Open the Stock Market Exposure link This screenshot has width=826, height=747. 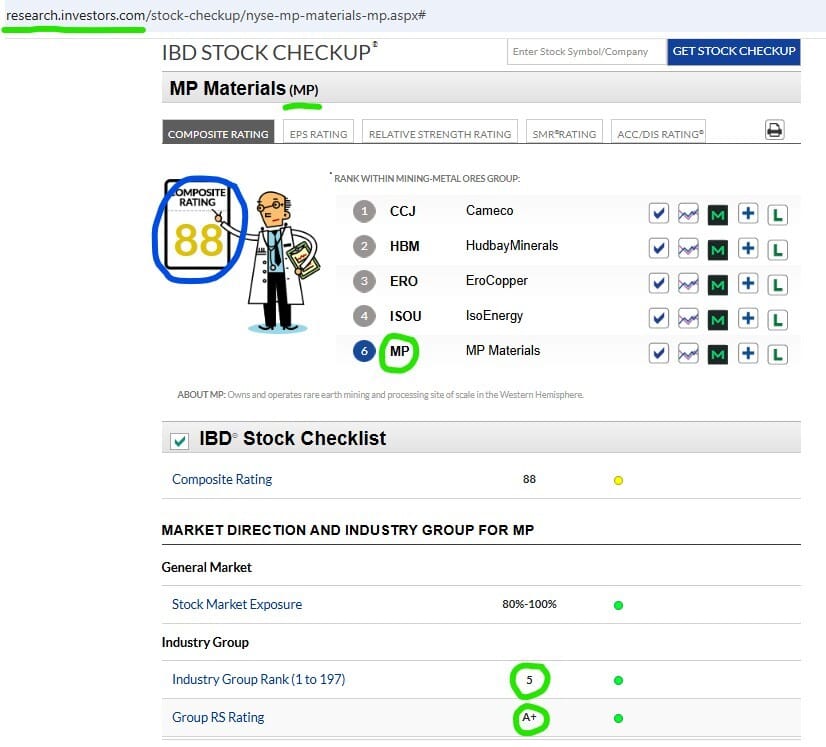click(x=237, y=604)
